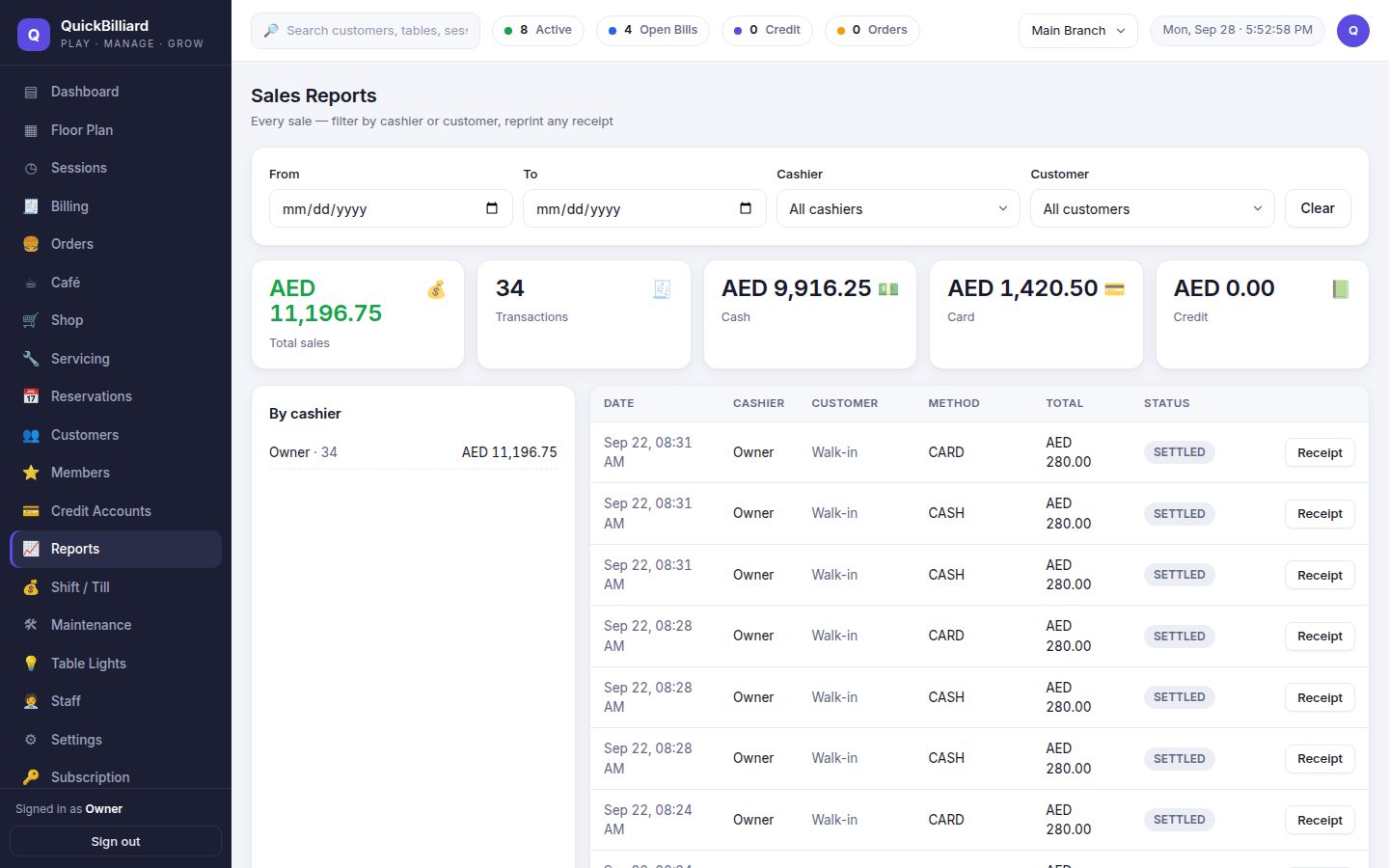The height and width of the screenshot is (868, 1389).
Task: Click the Settings gear icon
Action: pos(31,740)
